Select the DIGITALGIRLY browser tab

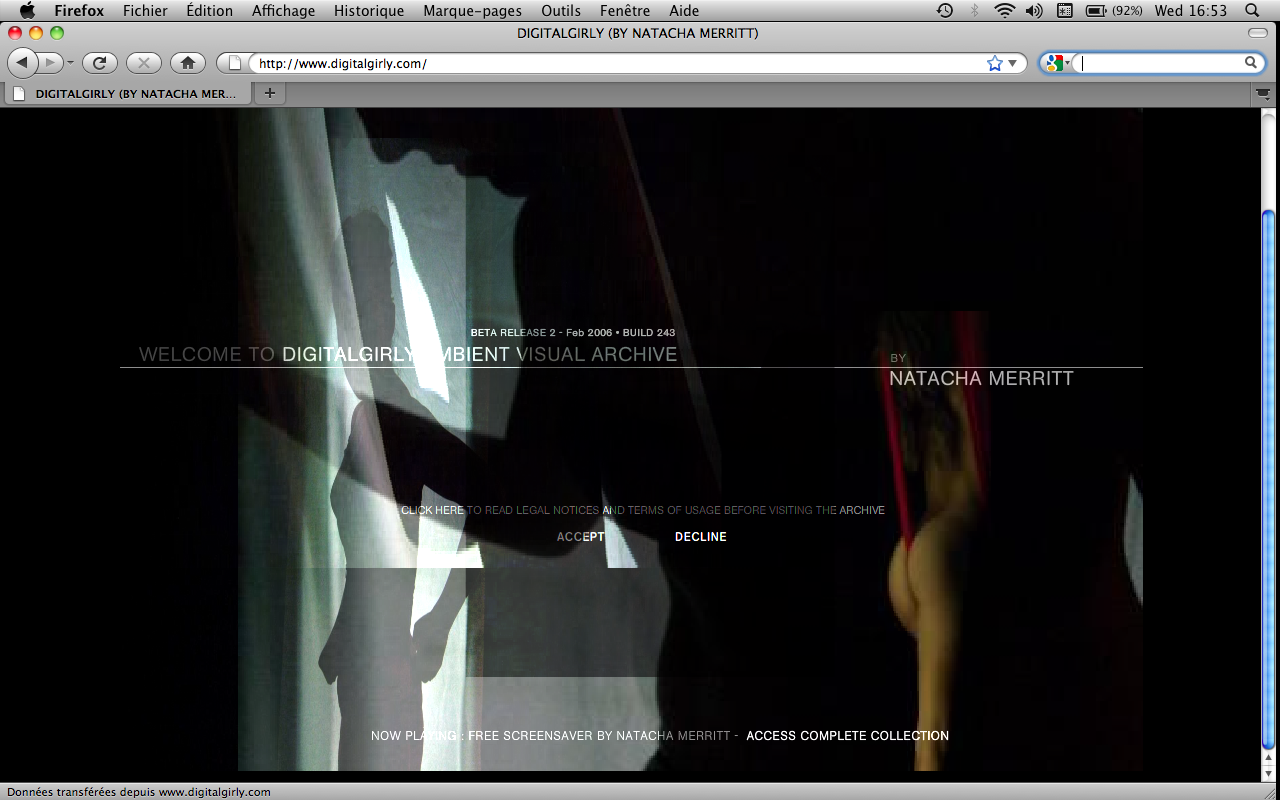(x=126, y=93)
